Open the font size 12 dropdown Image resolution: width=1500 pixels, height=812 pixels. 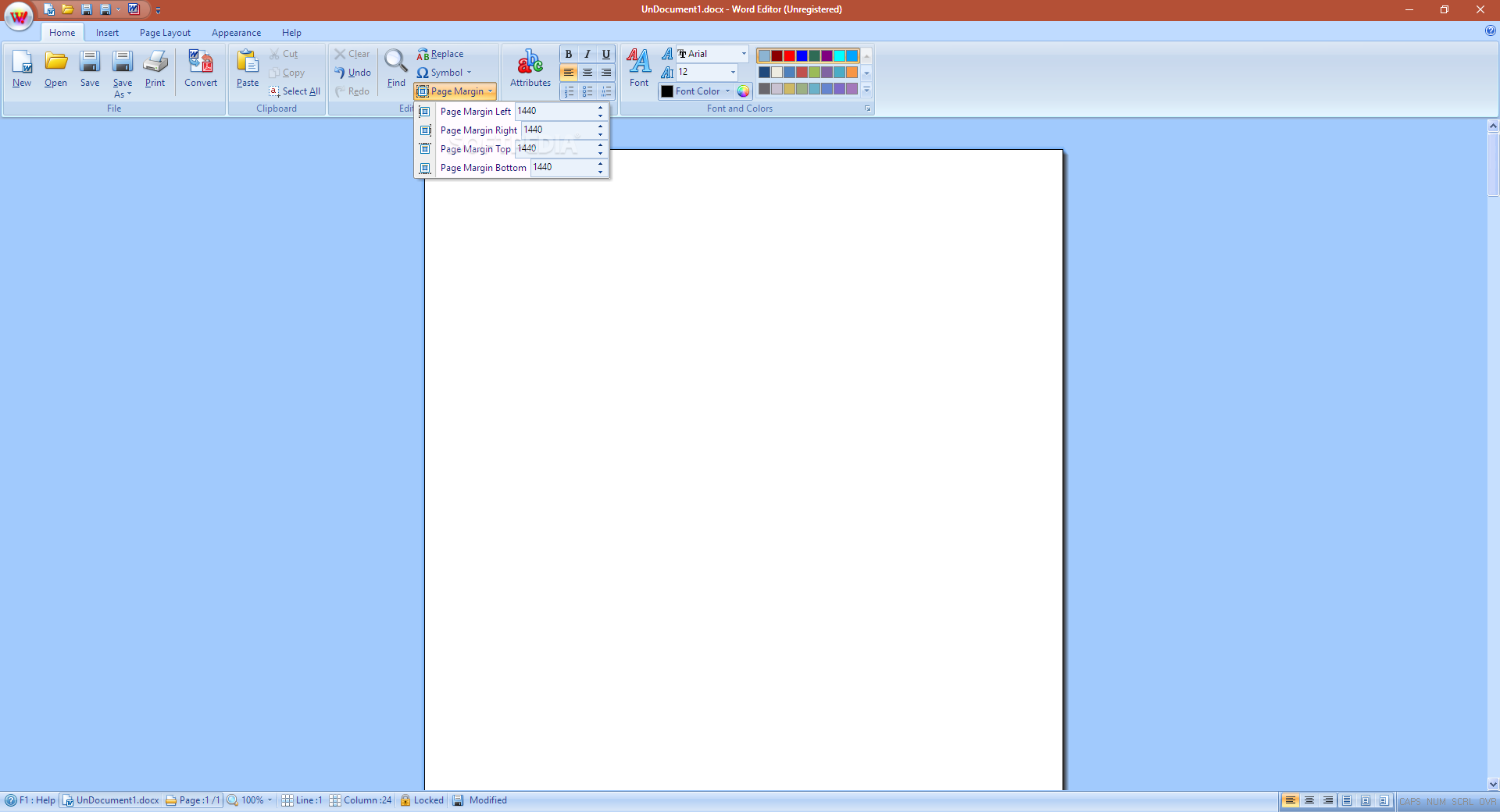733,73
